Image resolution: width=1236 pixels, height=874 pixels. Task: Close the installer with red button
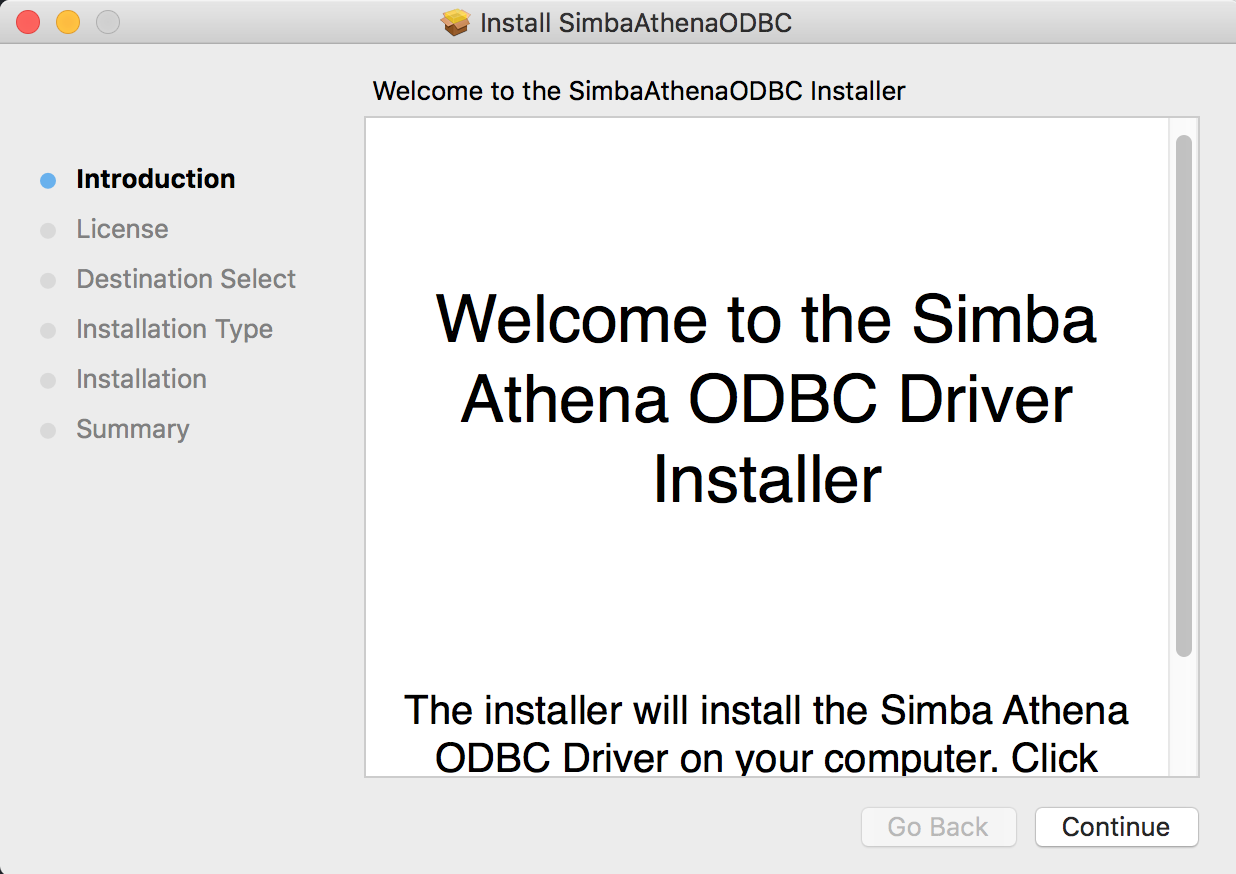point(28,21)
